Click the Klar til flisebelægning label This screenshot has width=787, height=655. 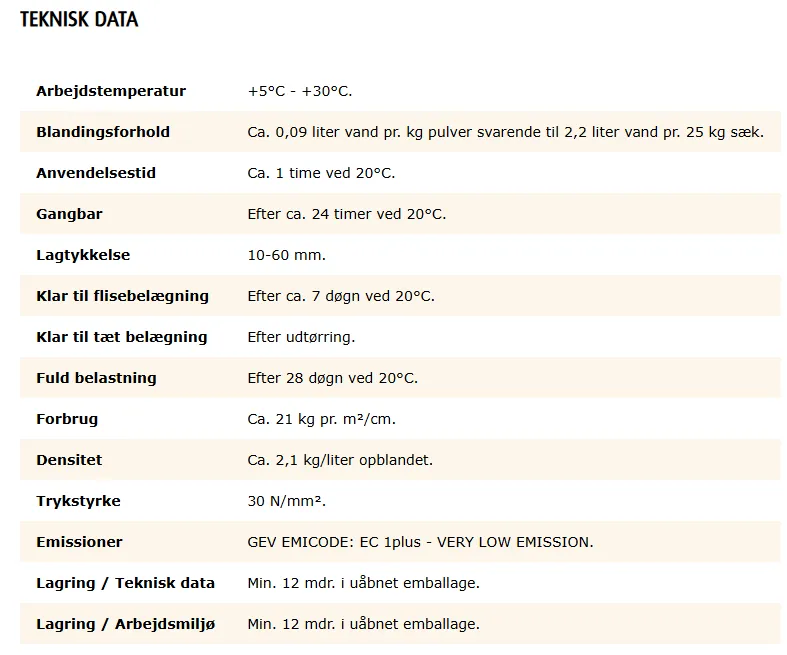[122, 296]
